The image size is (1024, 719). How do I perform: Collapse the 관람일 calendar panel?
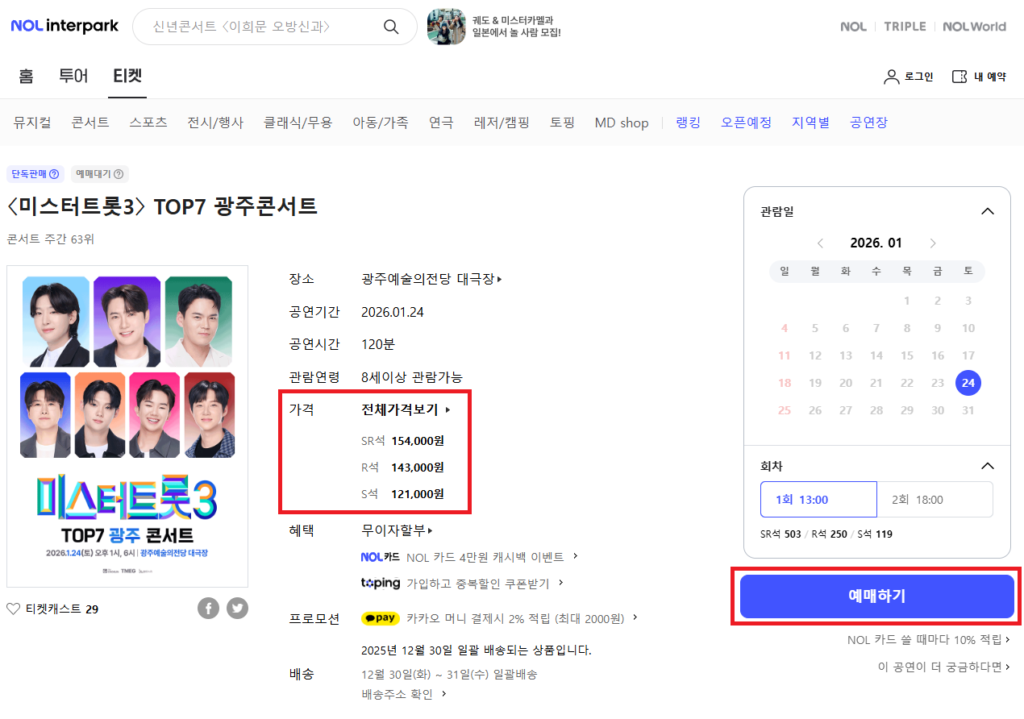(988, 211)
